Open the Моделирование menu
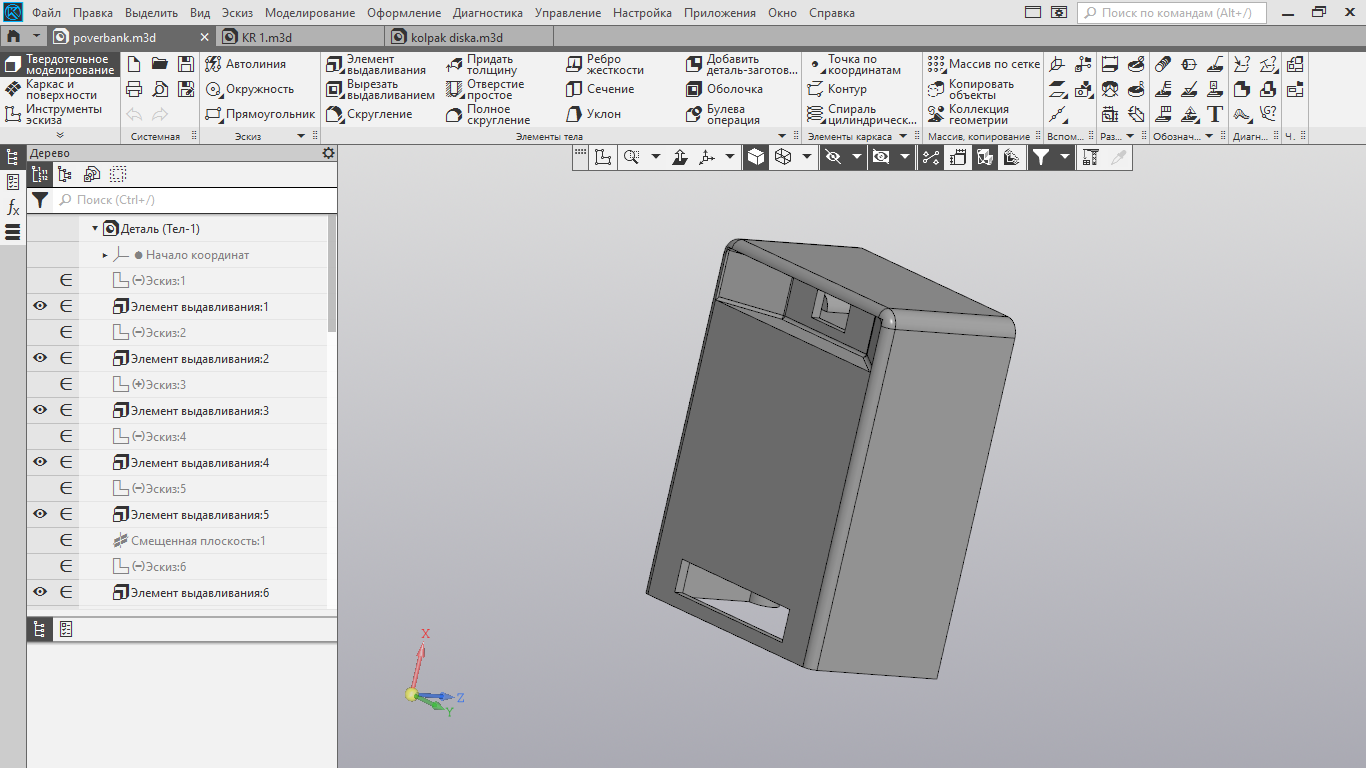 310,13
